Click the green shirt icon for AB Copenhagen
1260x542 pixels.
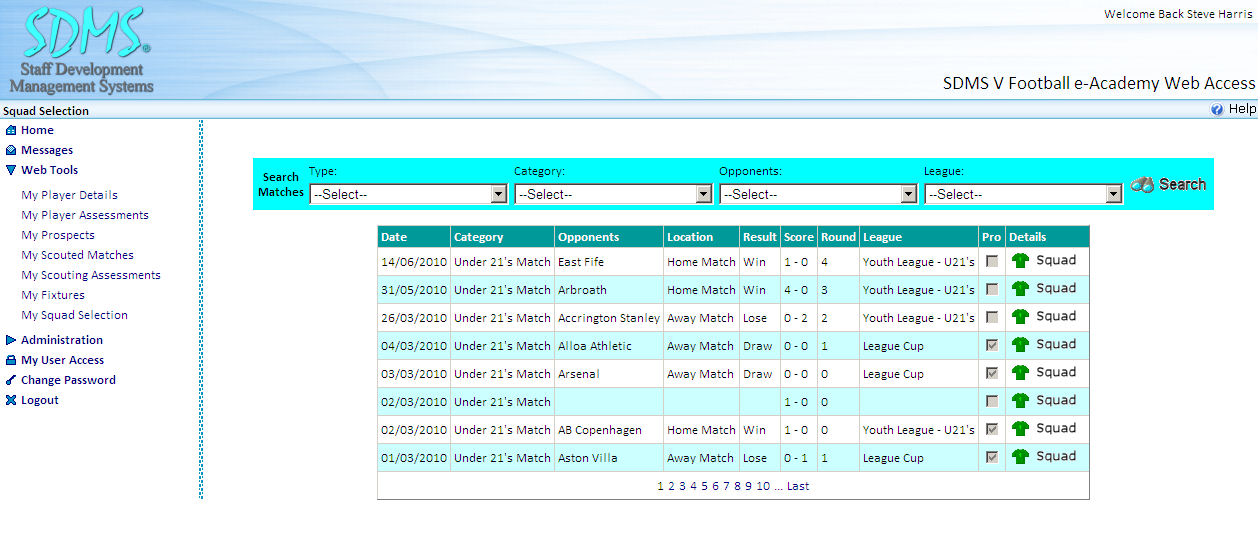[x=1020, y=429]
